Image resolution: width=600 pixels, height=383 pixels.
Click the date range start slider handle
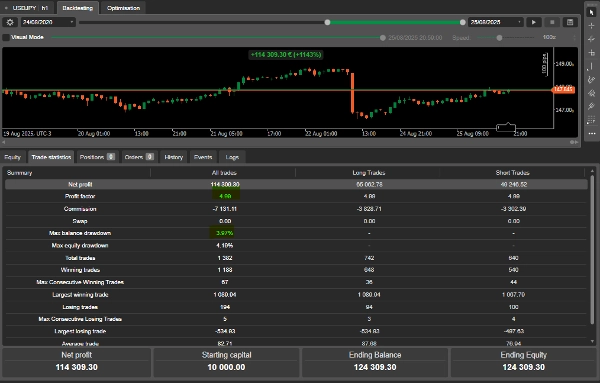(327, 22)
